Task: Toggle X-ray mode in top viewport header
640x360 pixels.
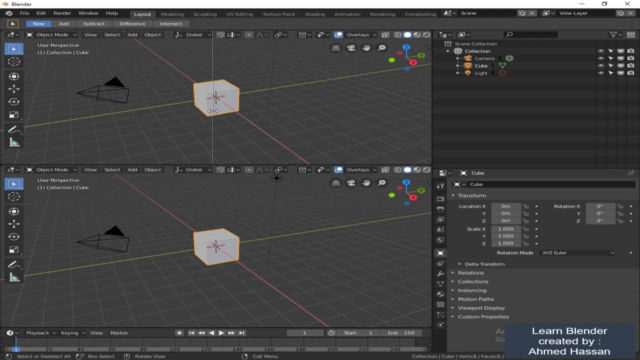Action: tap(385, 35)
